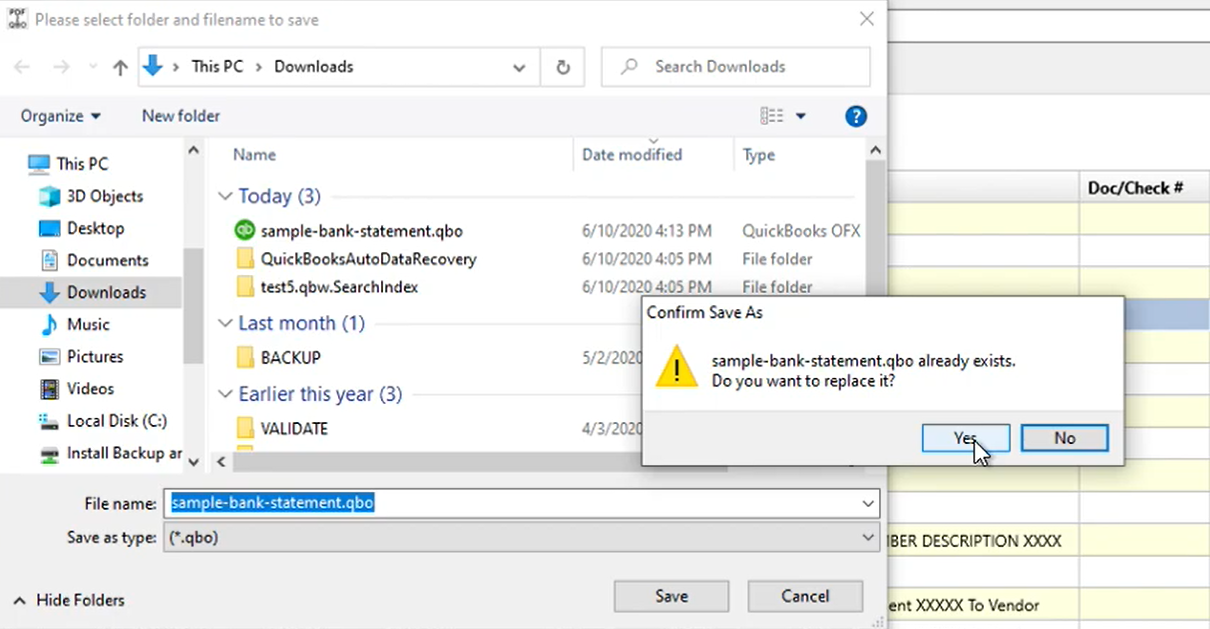This screenshot has height=629, width=1210.
Task: Go up one folder level arrow
Action: point(120,67)
